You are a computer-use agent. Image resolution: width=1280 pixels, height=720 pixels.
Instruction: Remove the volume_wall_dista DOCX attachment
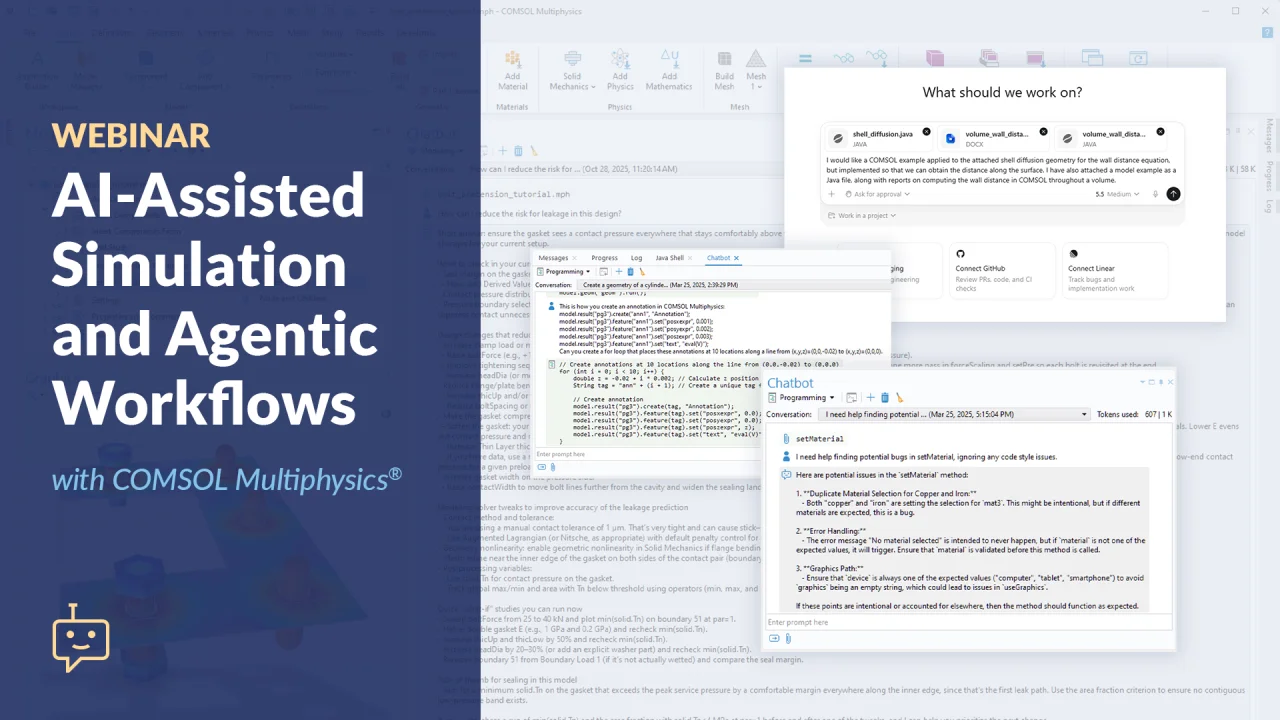click(1043, 132)
